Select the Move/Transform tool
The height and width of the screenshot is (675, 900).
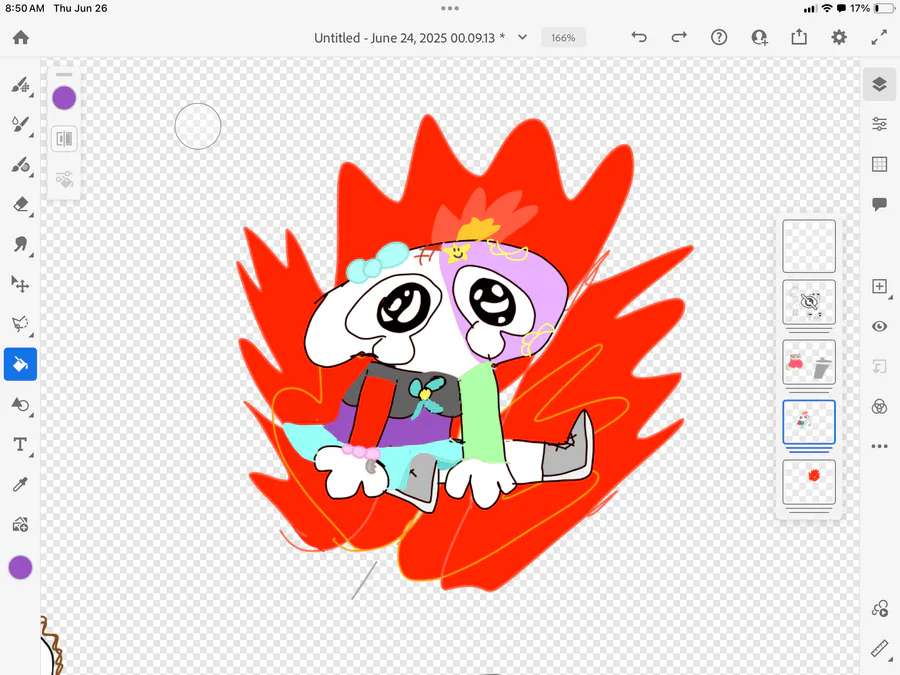click(x=21, y=284)
